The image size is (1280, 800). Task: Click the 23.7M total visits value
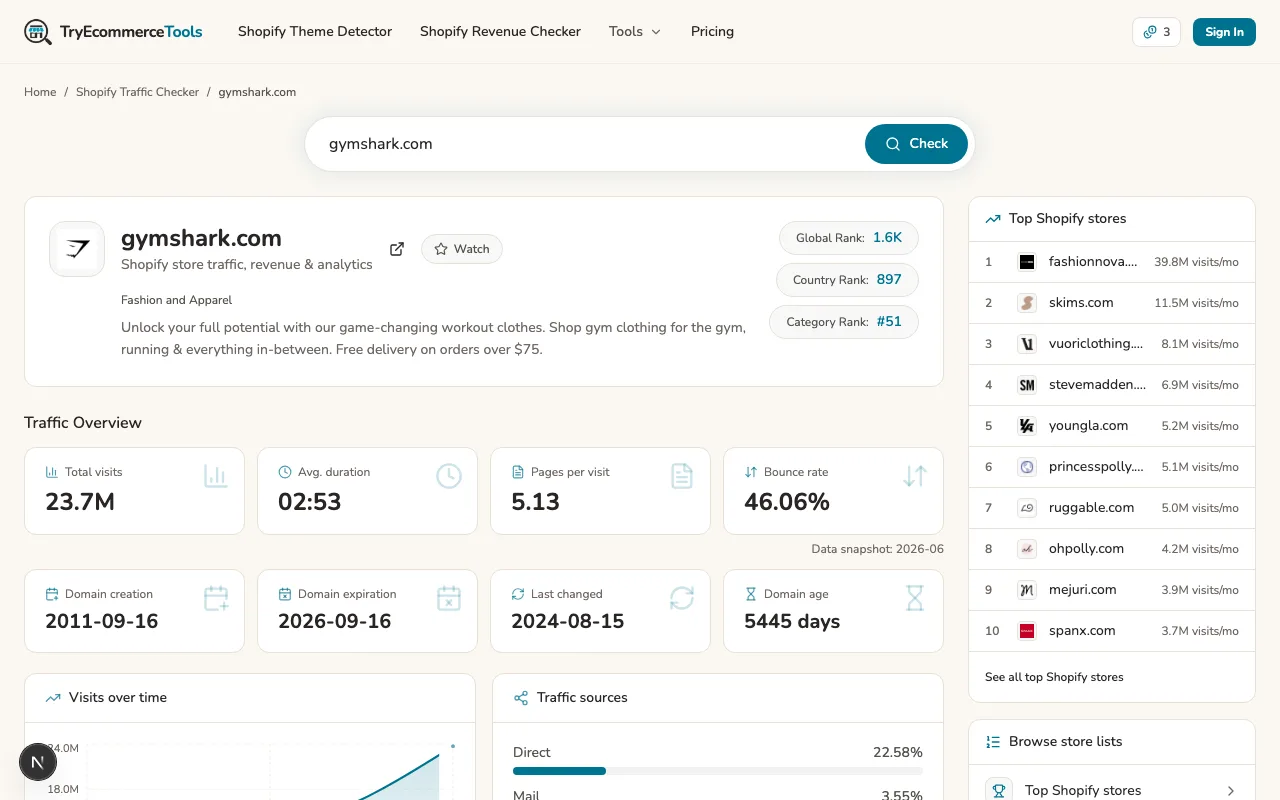(80, 502)
